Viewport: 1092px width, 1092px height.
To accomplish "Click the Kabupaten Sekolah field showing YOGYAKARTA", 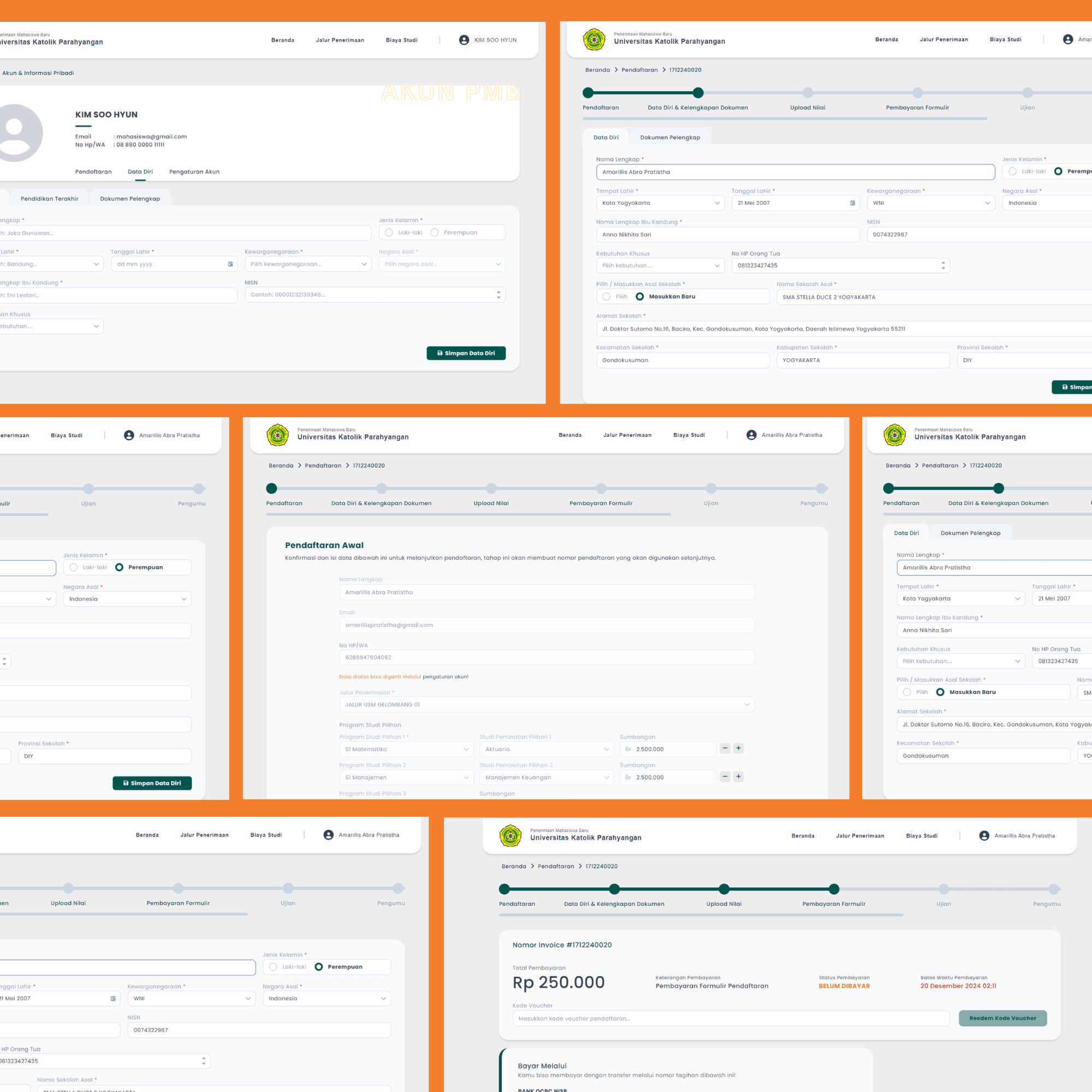I will tap(863, 360).
